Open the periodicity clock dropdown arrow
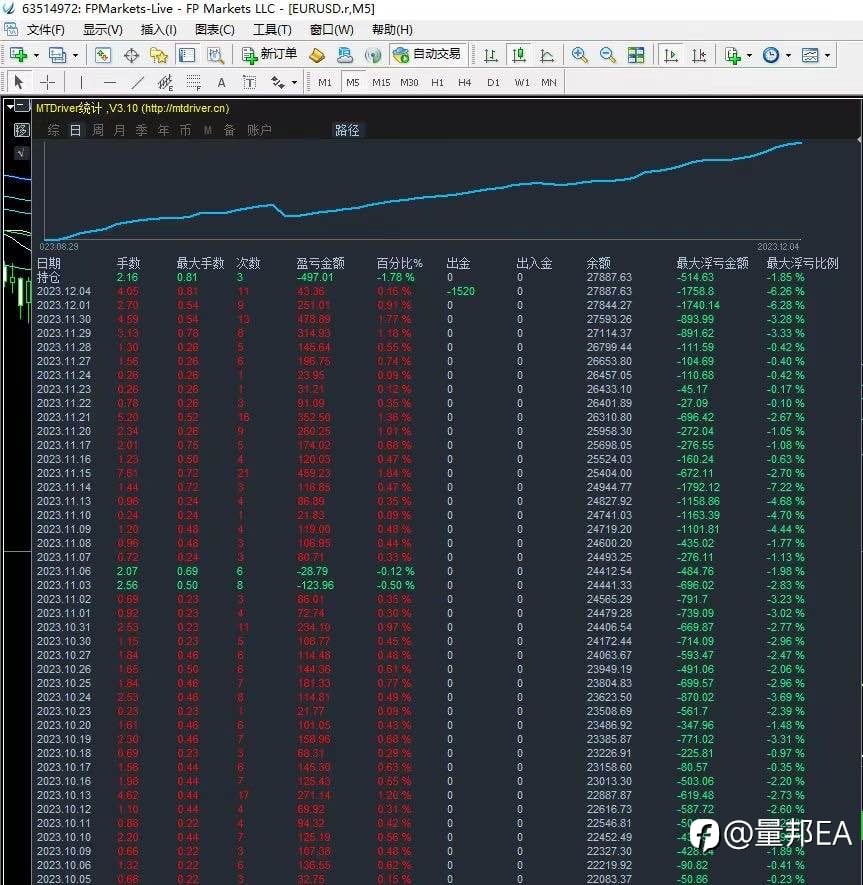This screenshot has height=885, width=863. pyautogui.click(x=788, y=55)
